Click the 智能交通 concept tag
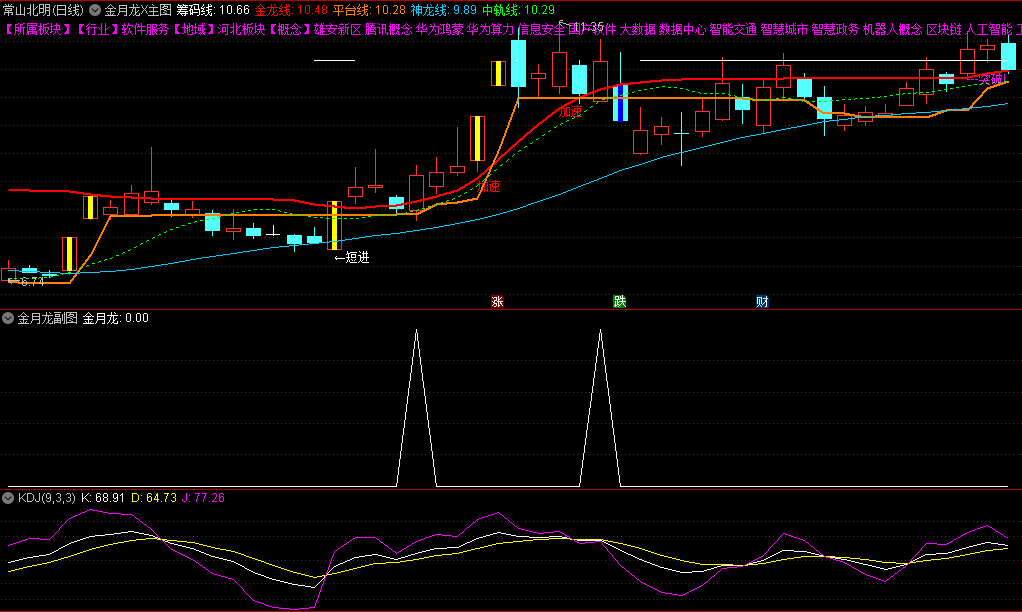Viewport: 1022px width, 612px height. pos(733,29)
